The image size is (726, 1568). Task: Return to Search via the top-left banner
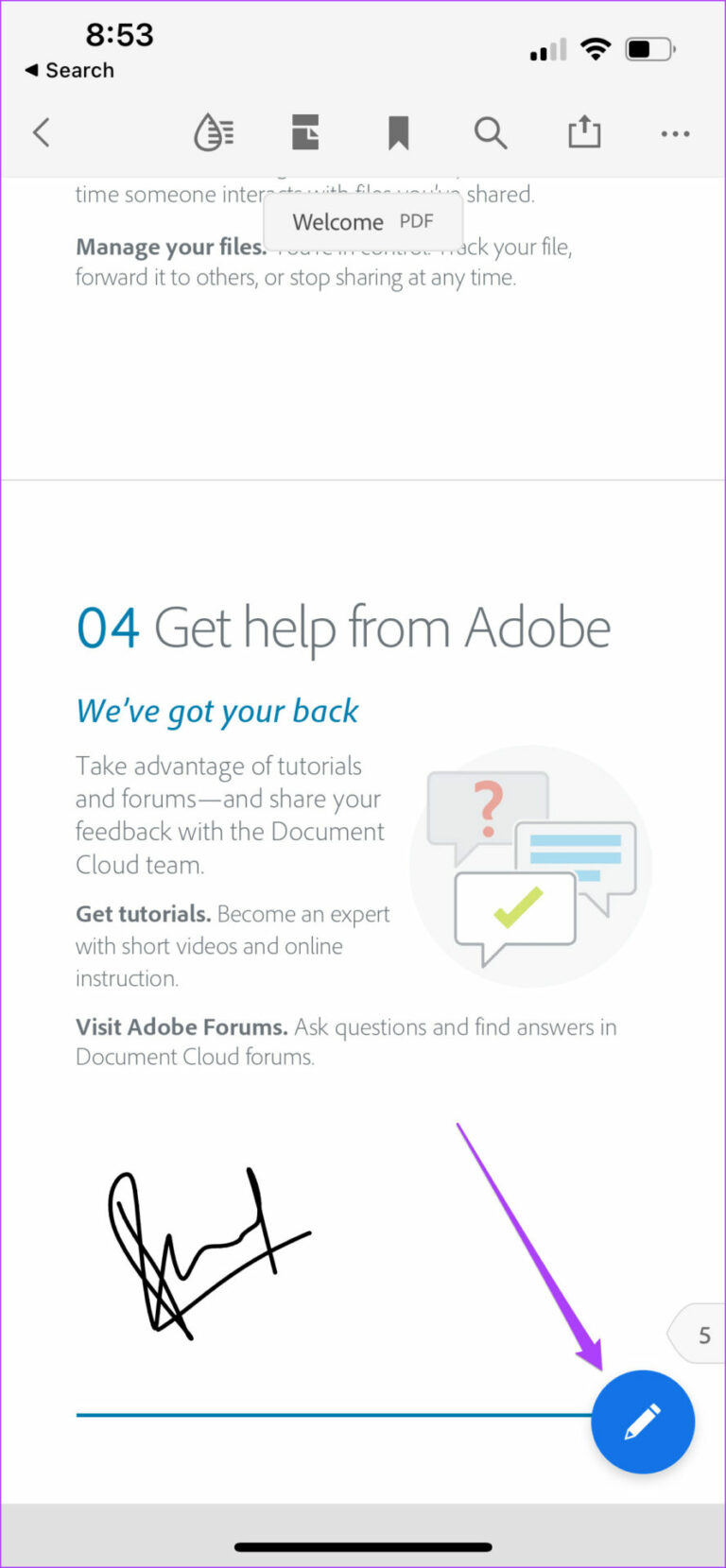68,69
